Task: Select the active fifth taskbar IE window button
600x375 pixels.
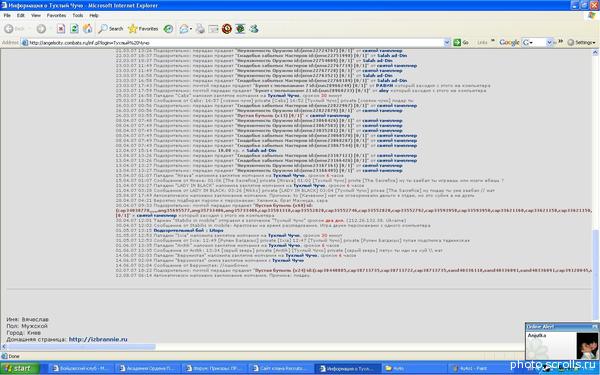Action: (347, 368)
